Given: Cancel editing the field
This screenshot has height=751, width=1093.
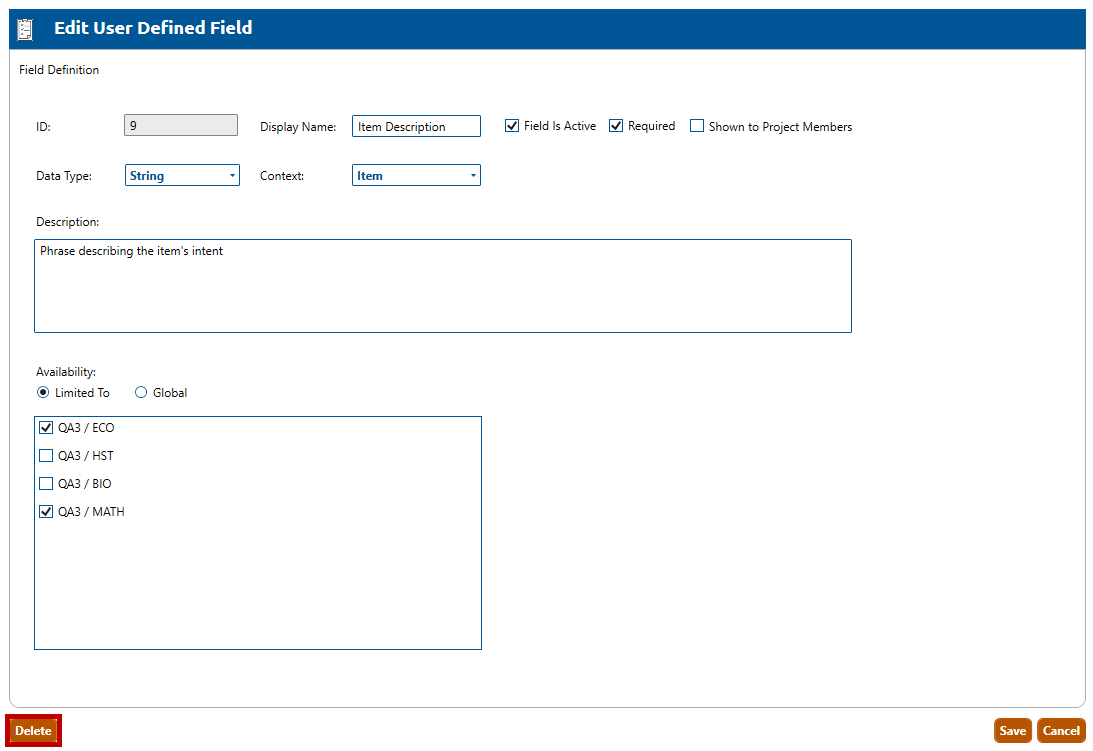Looking at the screenshot, I should pyautogui.click(x=1061, y=731).
